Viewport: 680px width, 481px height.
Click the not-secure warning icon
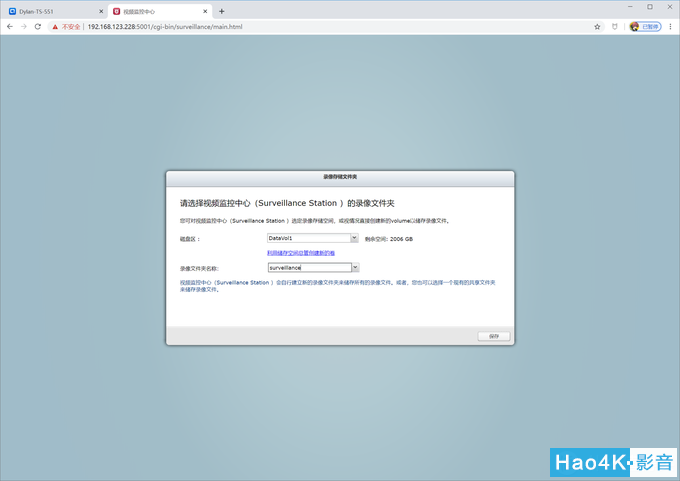pyautogui.click(x=55, y=27)
